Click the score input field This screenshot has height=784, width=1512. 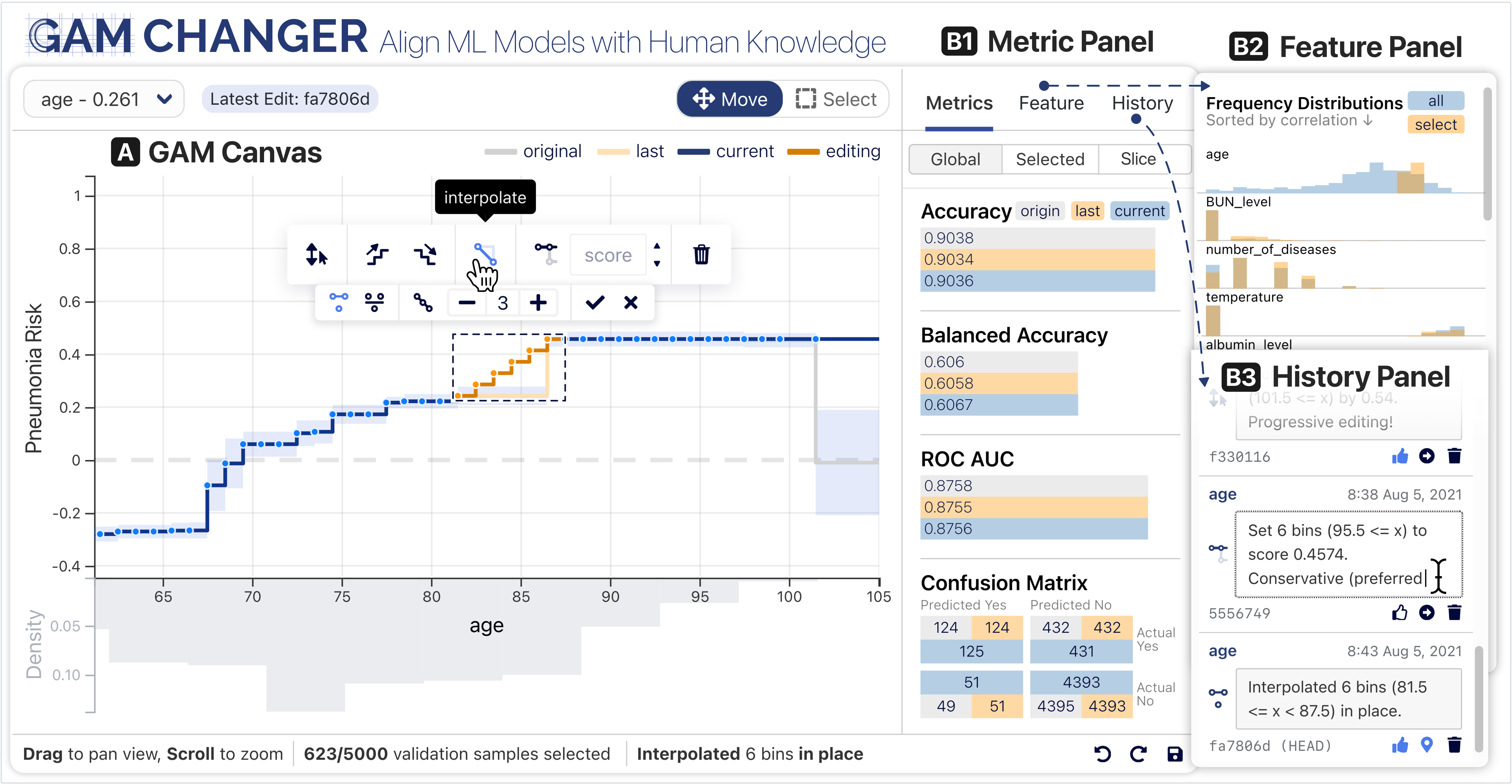pyautogui.click(x=608, y=255)
